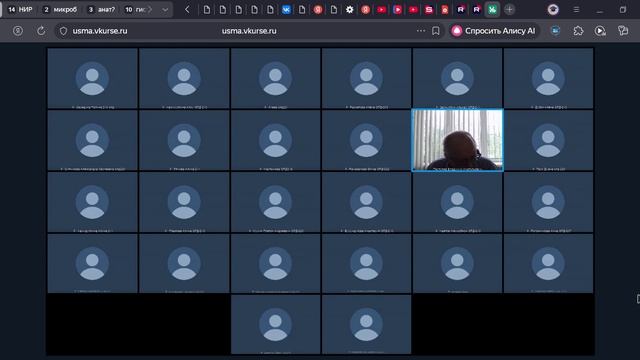Open the "3 анат?" tab group
Viewport: 640px width, 360px height.
[102, 9]
